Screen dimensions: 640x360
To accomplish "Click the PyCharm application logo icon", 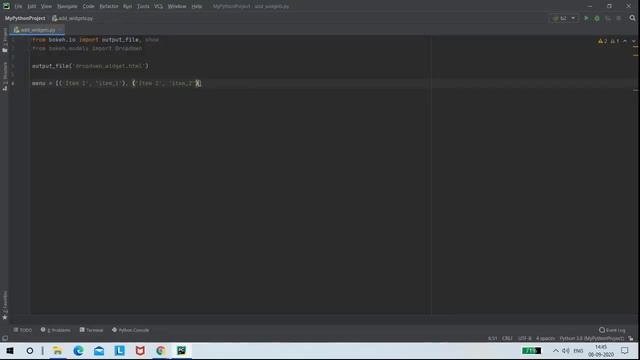I will click(x=6, y=6).
